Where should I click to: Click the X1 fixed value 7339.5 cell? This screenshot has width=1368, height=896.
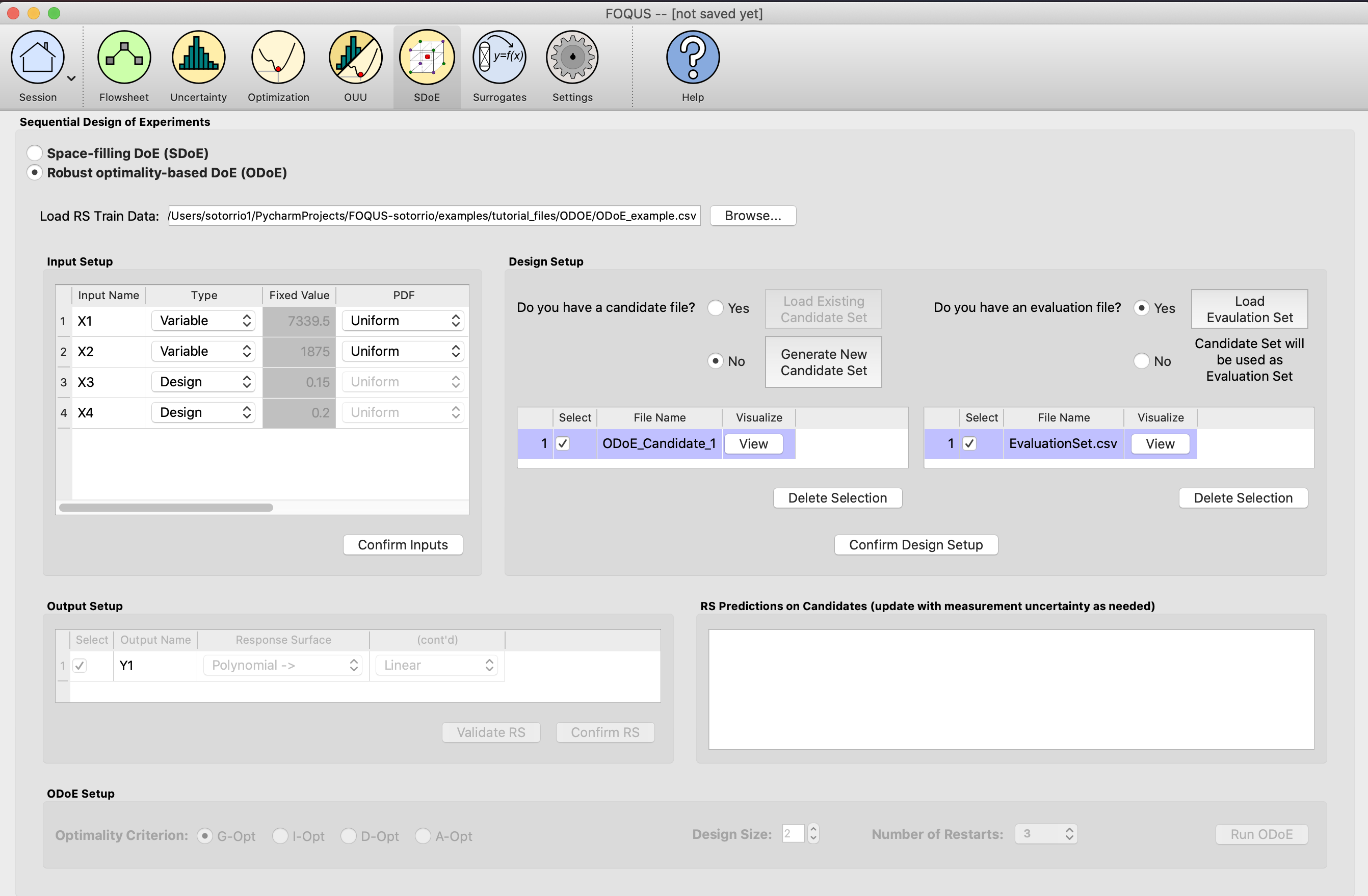click(300, 321)
